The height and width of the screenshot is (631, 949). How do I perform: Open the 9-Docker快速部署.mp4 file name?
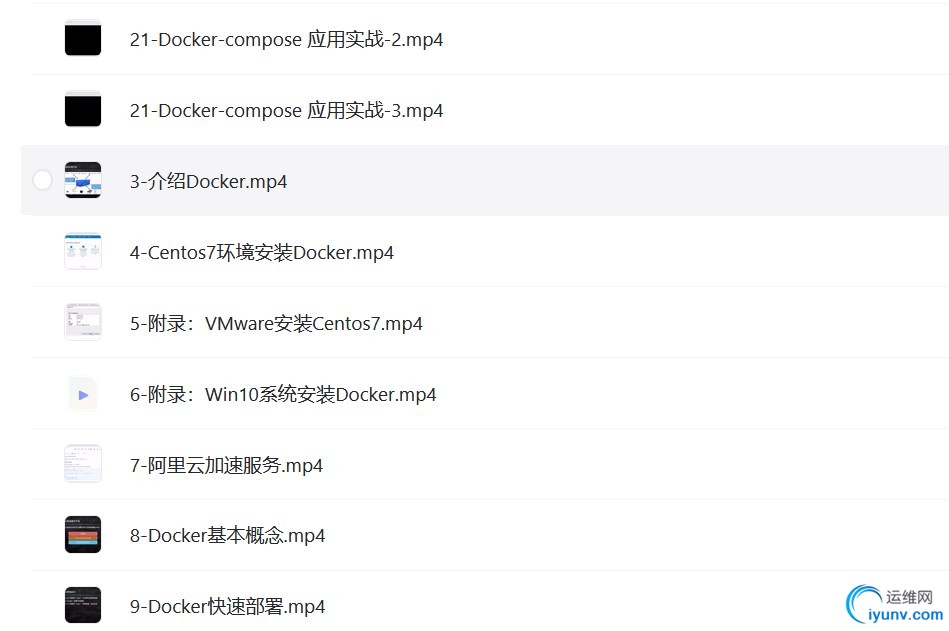point(227,606)
